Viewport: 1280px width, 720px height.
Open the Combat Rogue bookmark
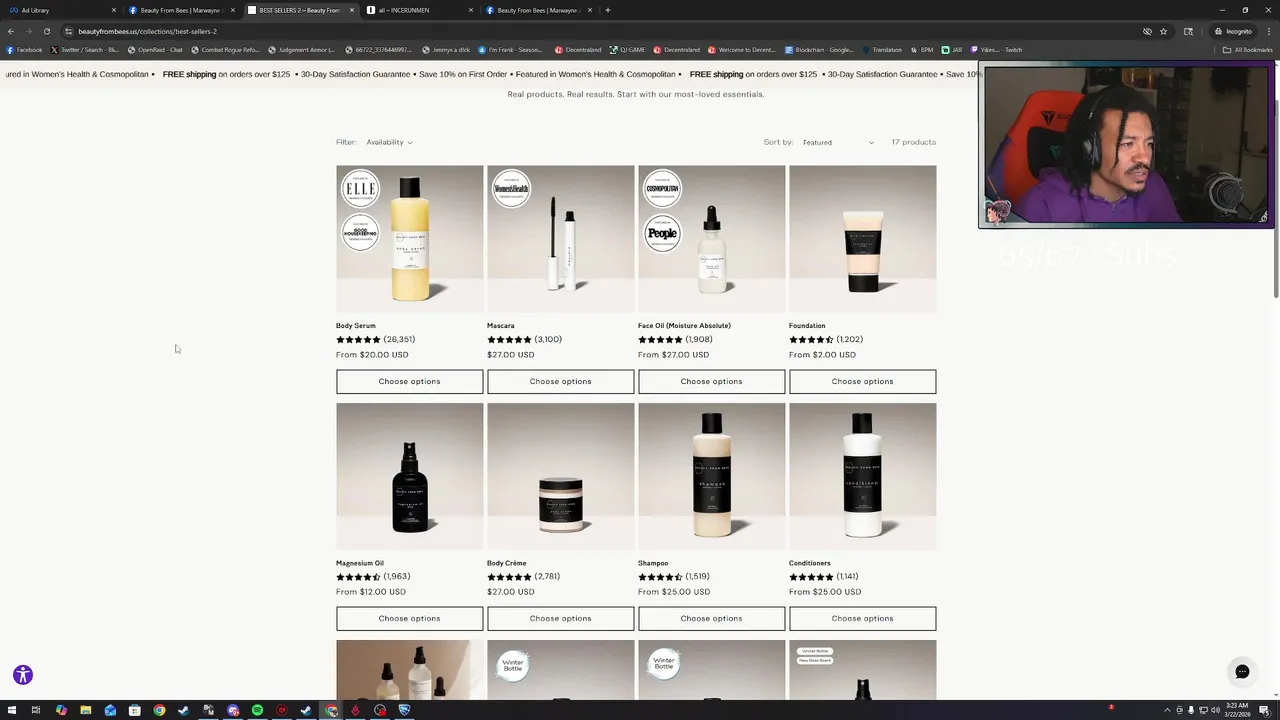pyautogui.click(x=226, y=50)
